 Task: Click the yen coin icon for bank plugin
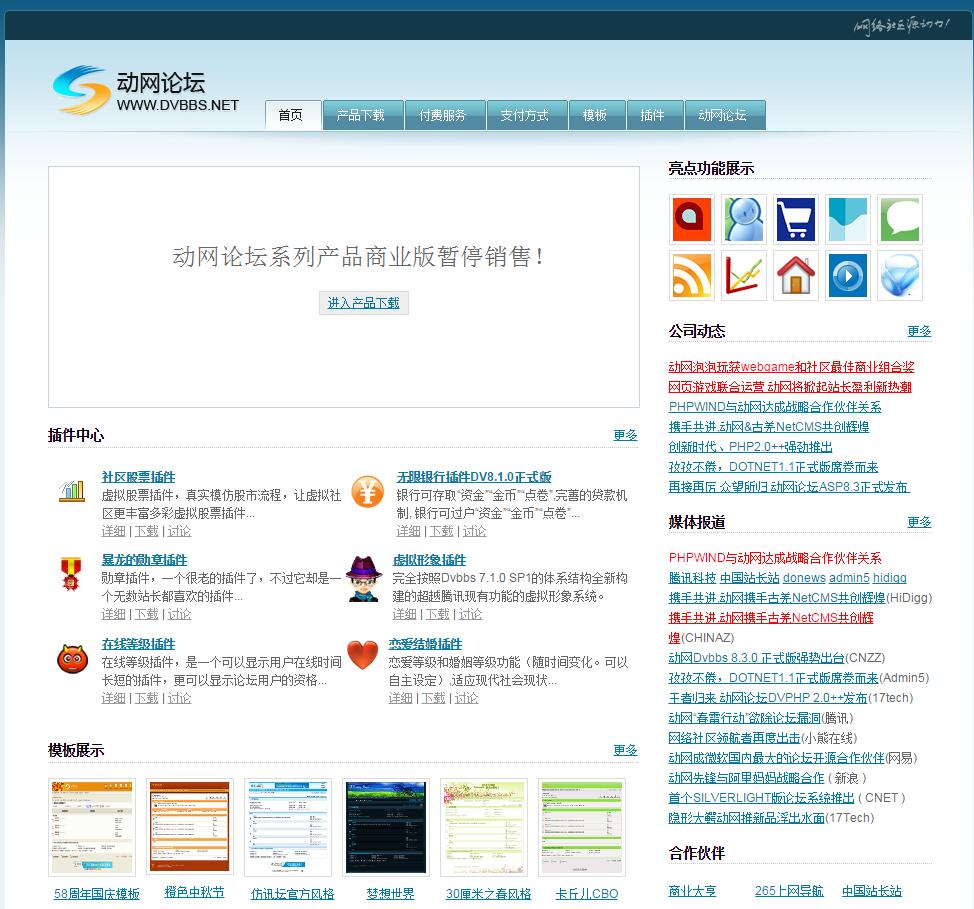(x=367, y=491)
